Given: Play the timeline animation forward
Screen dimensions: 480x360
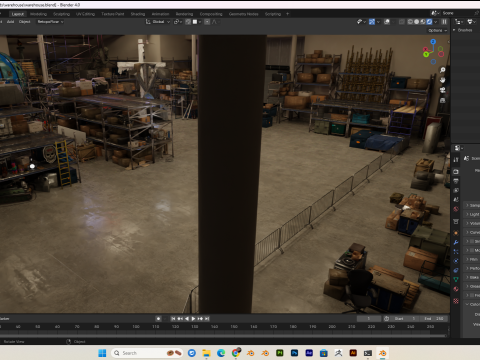Looking at the screenshot, I should click(193, 319).
